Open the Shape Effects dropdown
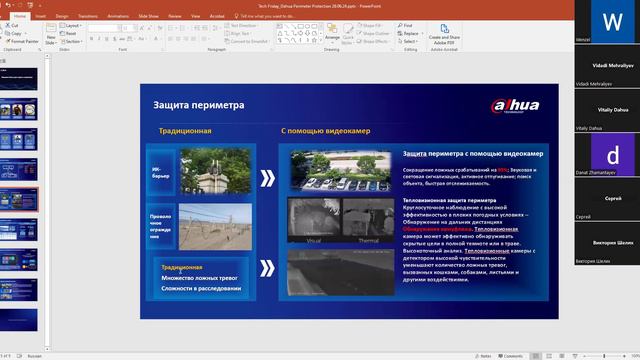 point(373,41)
